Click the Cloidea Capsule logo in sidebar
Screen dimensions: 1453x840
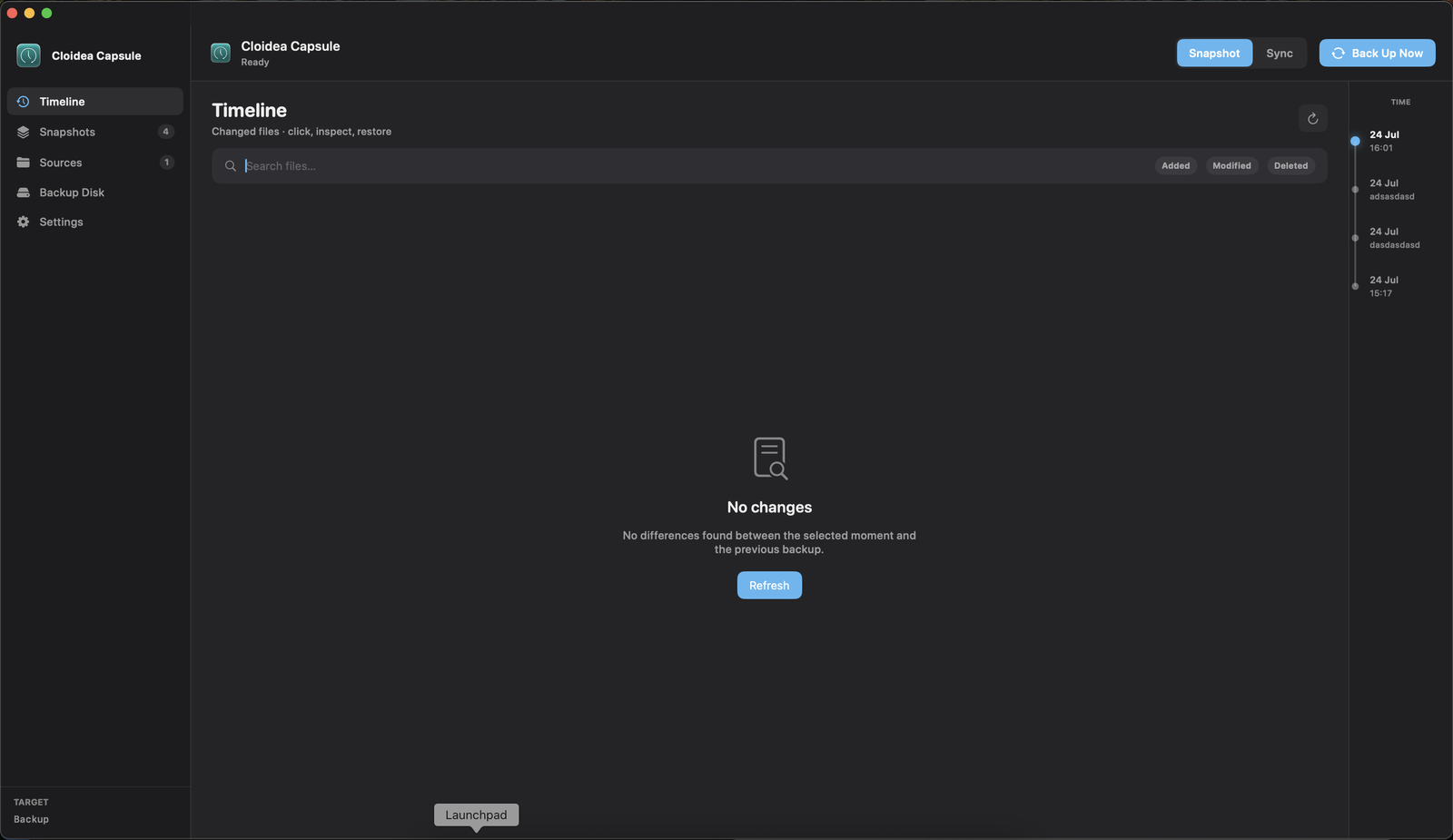click(x=28, y=55)
